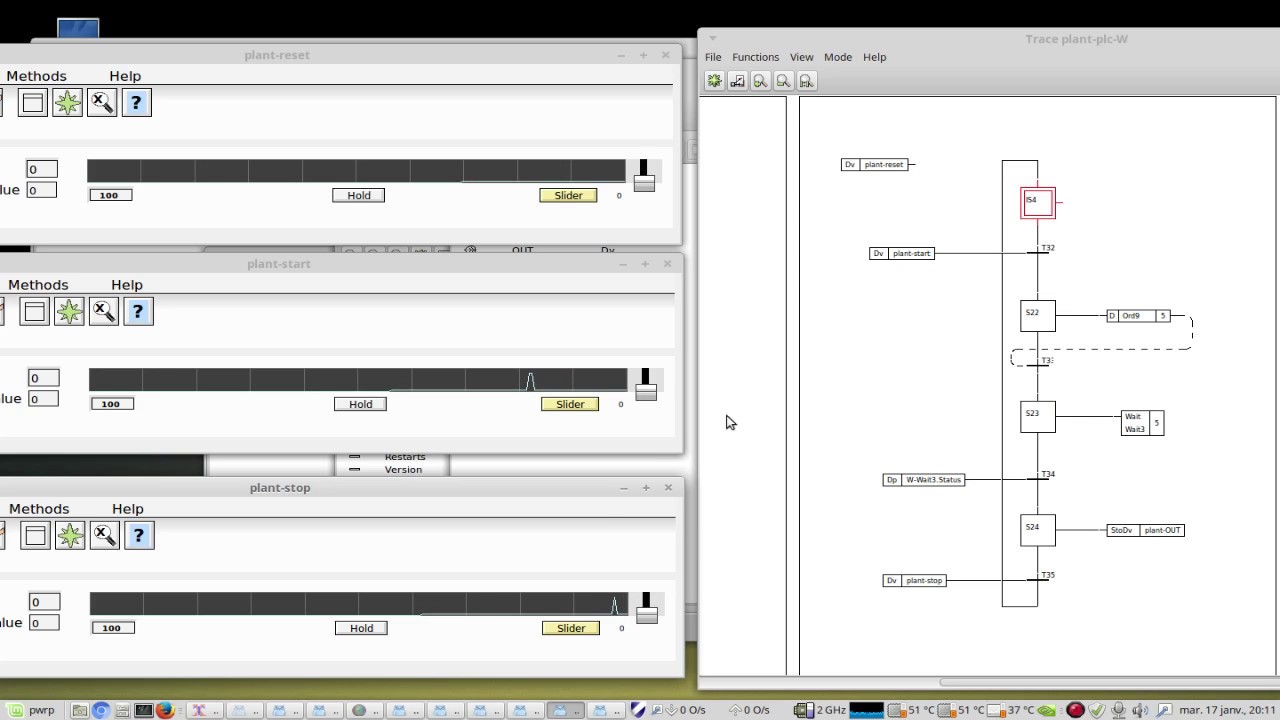Open the Methods menu in plant-reset
The width and height of the screenshot is (1280, 720).
pyautogui.click(x=36, y=76)
